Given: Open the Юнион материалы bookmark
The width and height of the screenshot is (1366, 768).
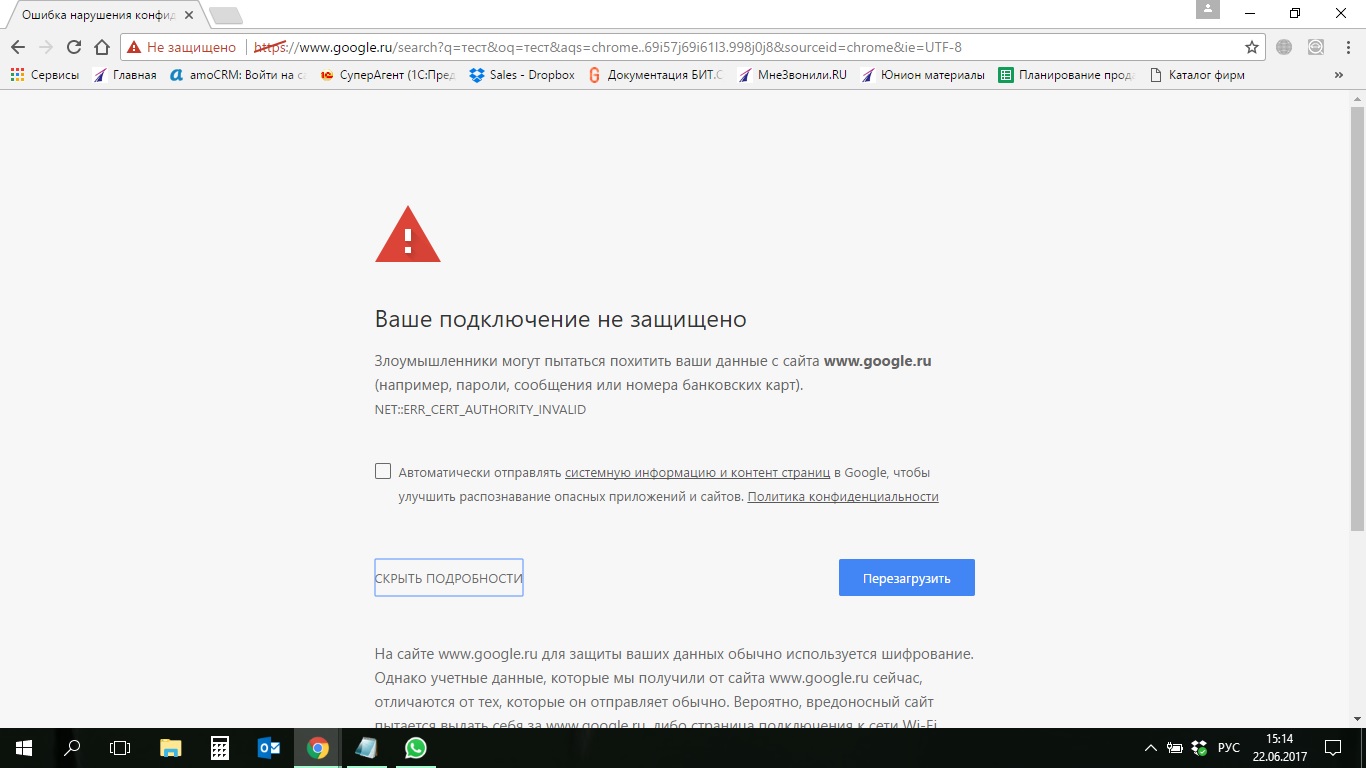Looking at the screenshot, I should coord(923,75).
